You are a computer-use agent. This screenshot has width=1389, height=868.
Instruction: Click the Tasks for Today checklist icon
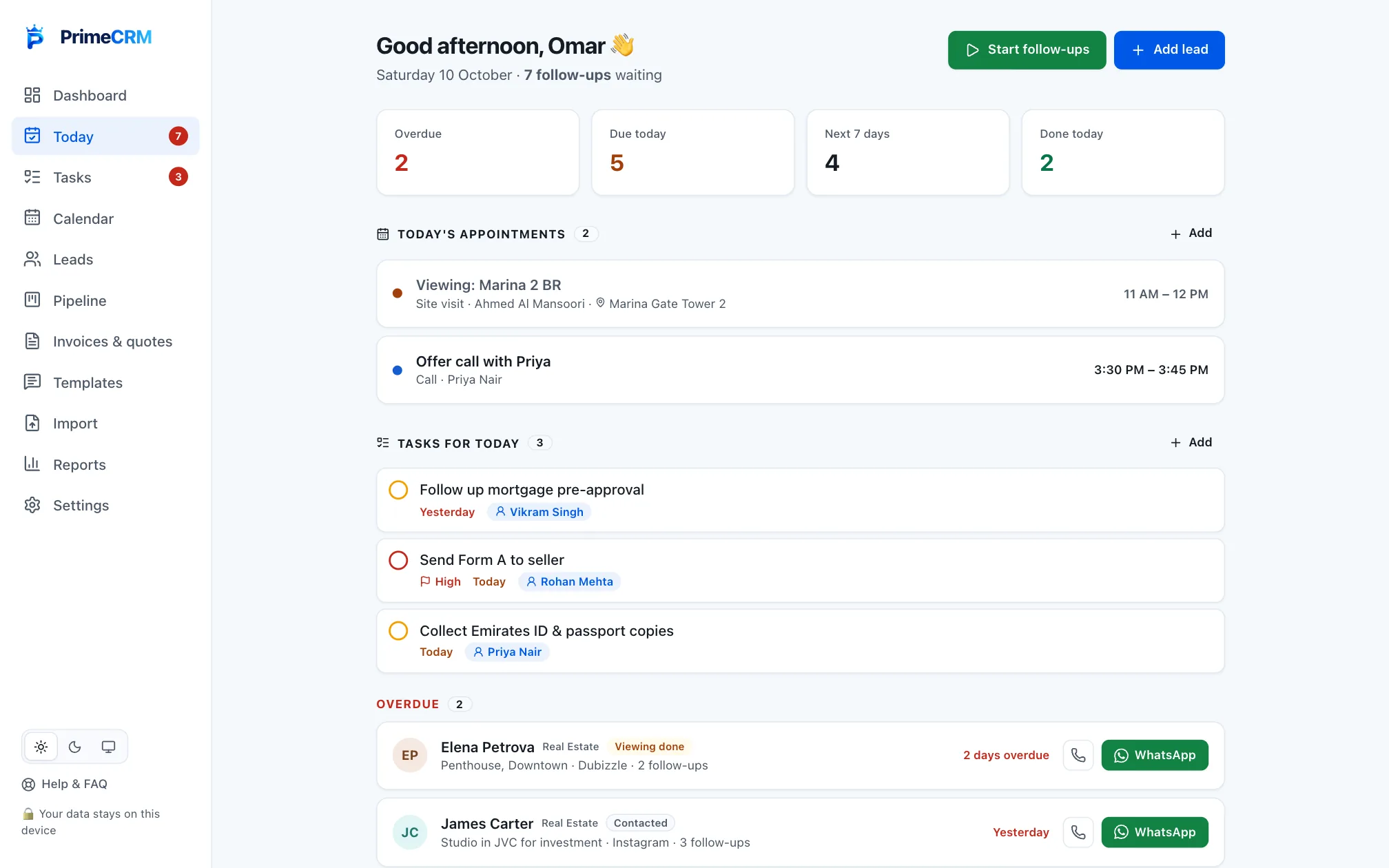click(x=383, y=442)
